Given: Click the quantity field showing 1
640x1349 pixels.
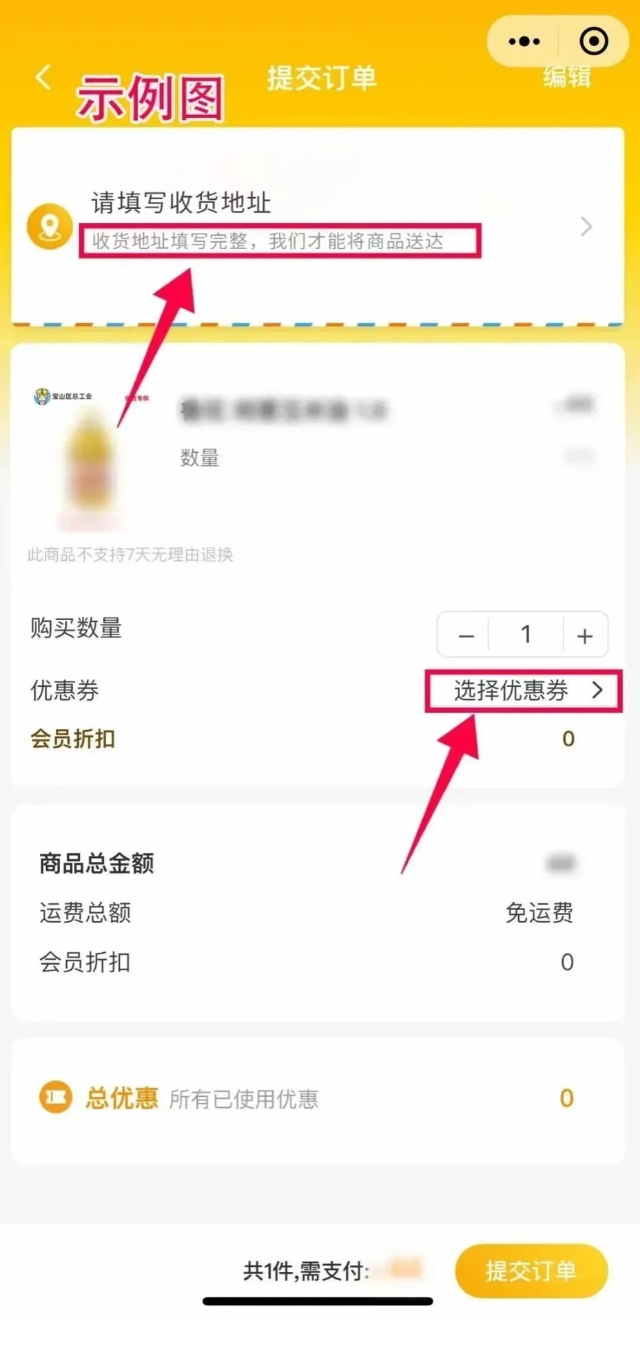Looking at the screenshot, I should (x=526, y=635).
